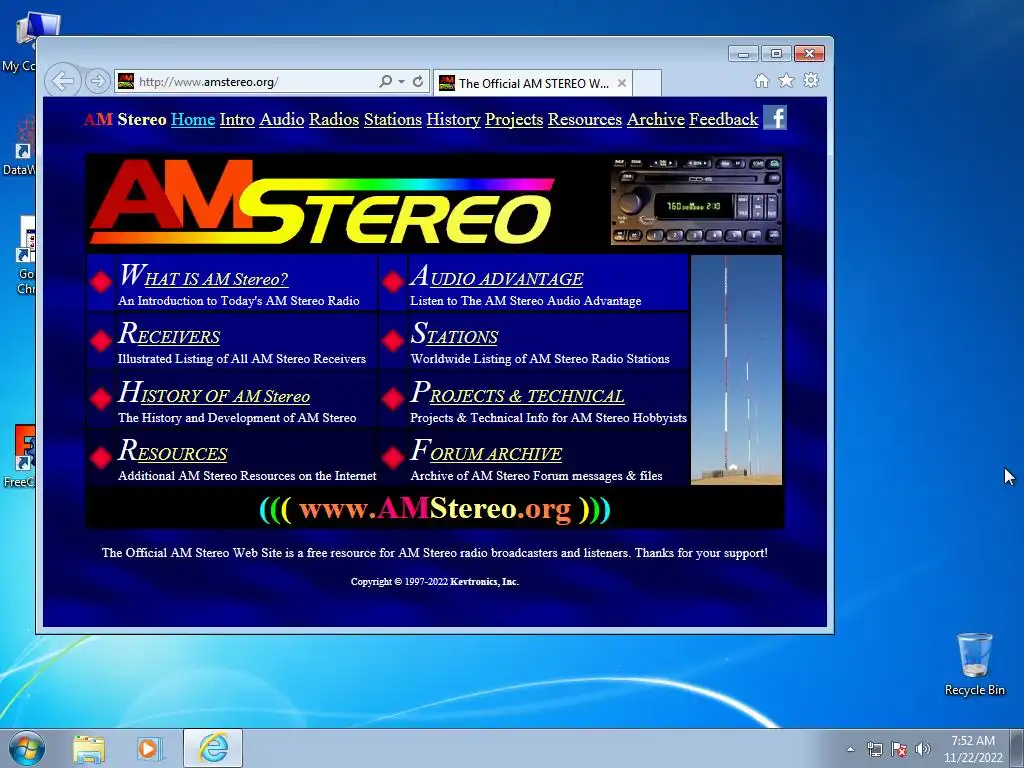This screenshot has width=1024, height=768.
Task: Click red diamond beside Resources heading
Action: tap(101, 457)
